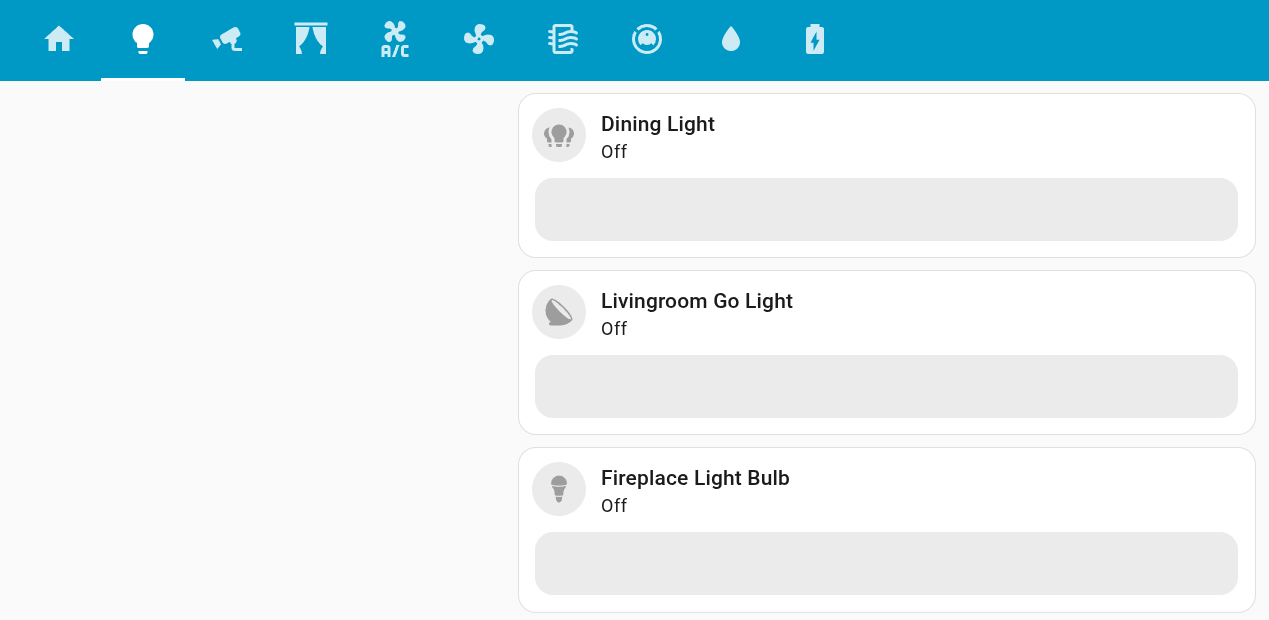This screenshot has height=620, width=1269.
Task: Toggle the Livingroom Go Light icon
Action: (559, 312)
